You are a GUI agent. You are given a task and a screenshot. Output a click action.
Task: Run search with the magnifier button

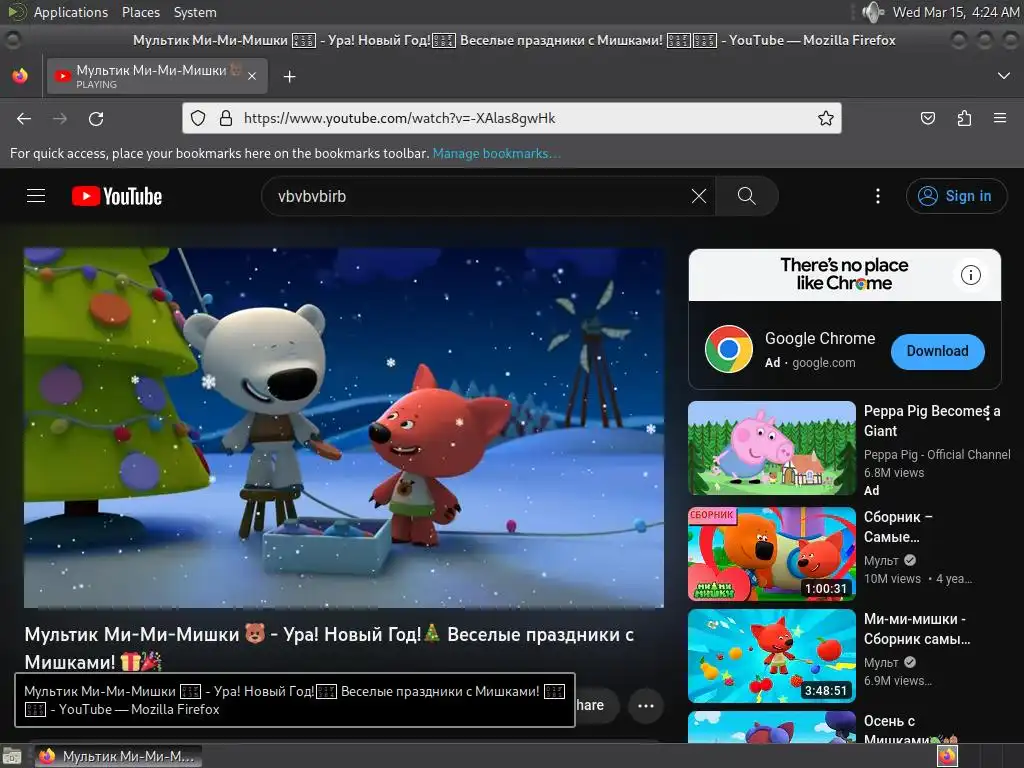pos(746,196)
